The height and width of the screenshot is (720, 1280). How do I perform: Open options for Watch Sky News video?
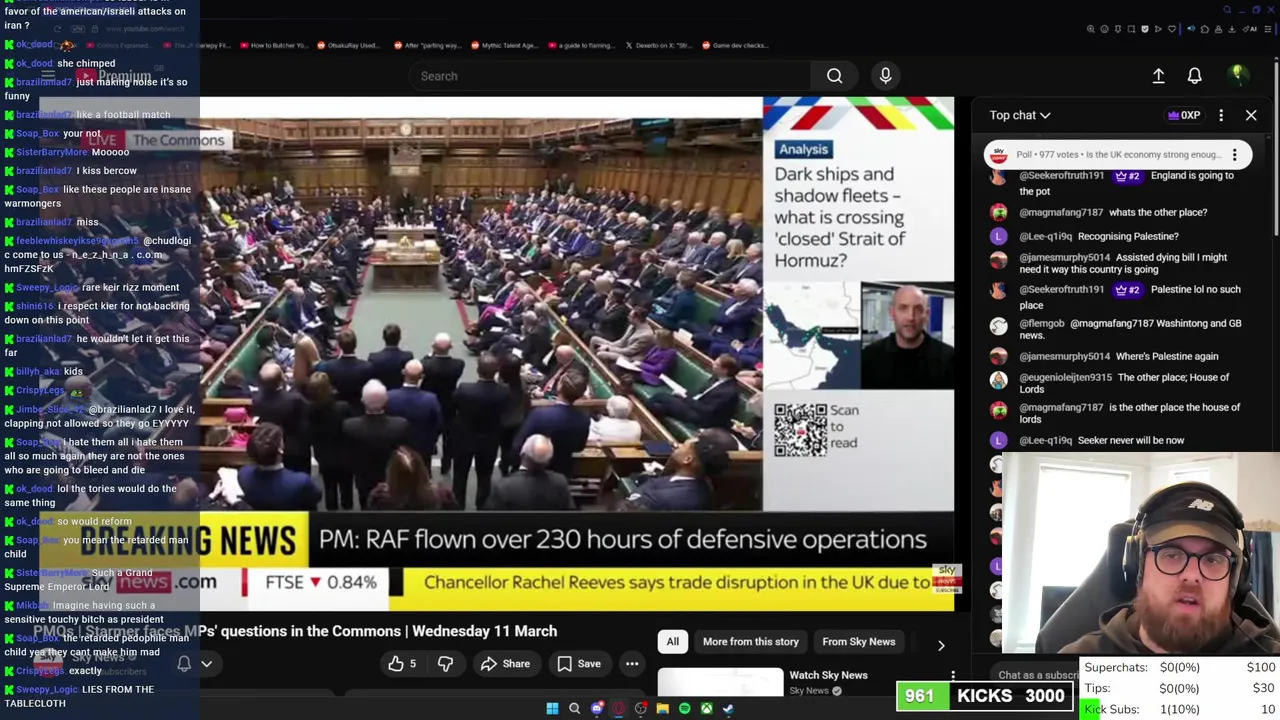coord(952,677)
